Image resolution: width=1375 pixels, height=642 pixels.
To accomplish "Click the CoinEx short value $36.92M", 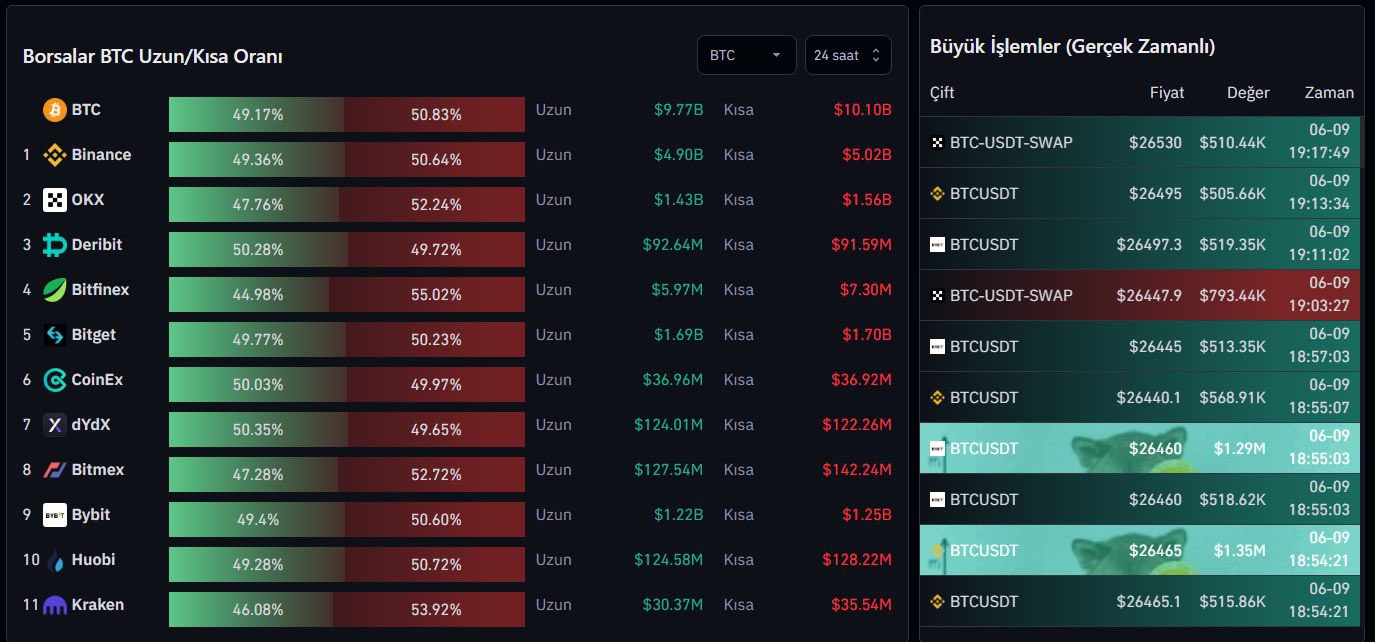I will [x=861, y=380].
